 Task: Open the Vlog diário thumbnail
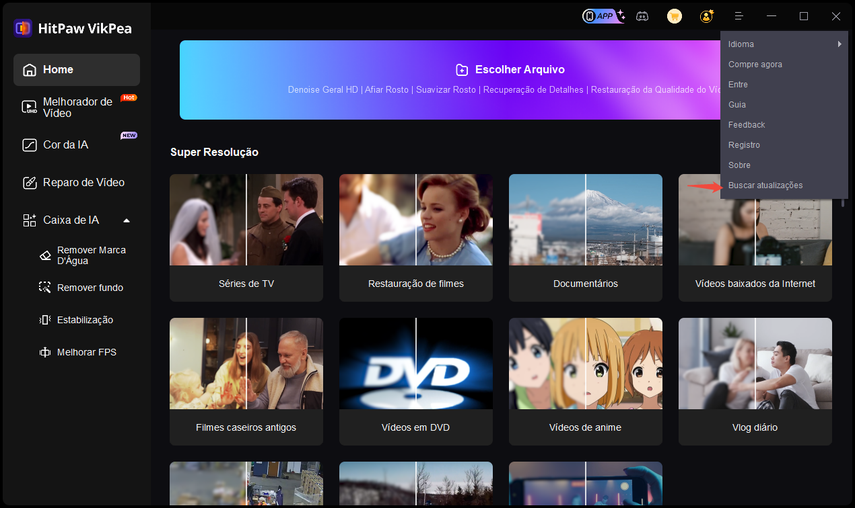[x=755, y=364]
